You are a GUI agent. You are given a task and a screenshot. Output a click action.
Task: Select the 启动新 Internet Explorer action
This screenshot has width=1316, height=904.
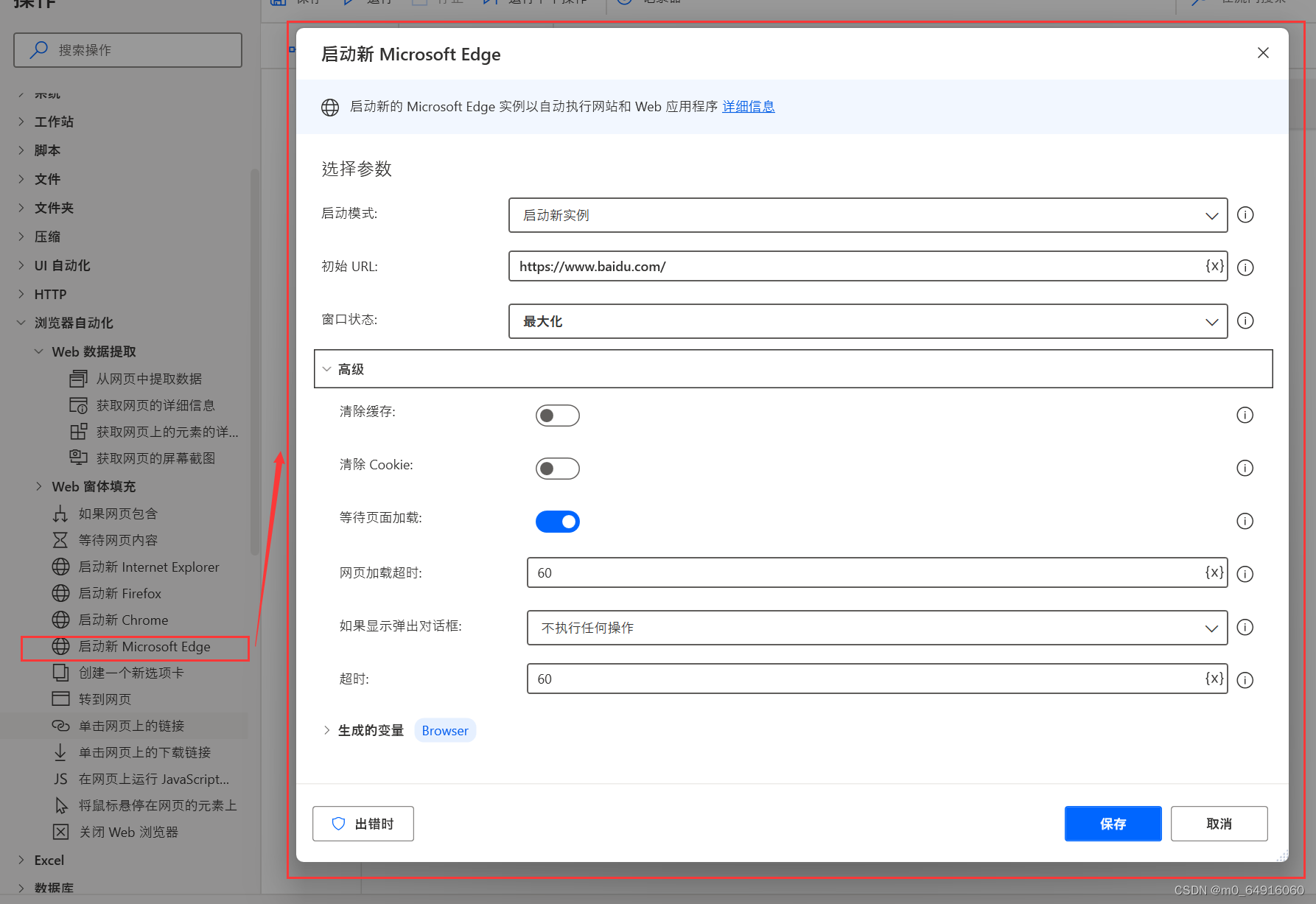tap(149, 567)
